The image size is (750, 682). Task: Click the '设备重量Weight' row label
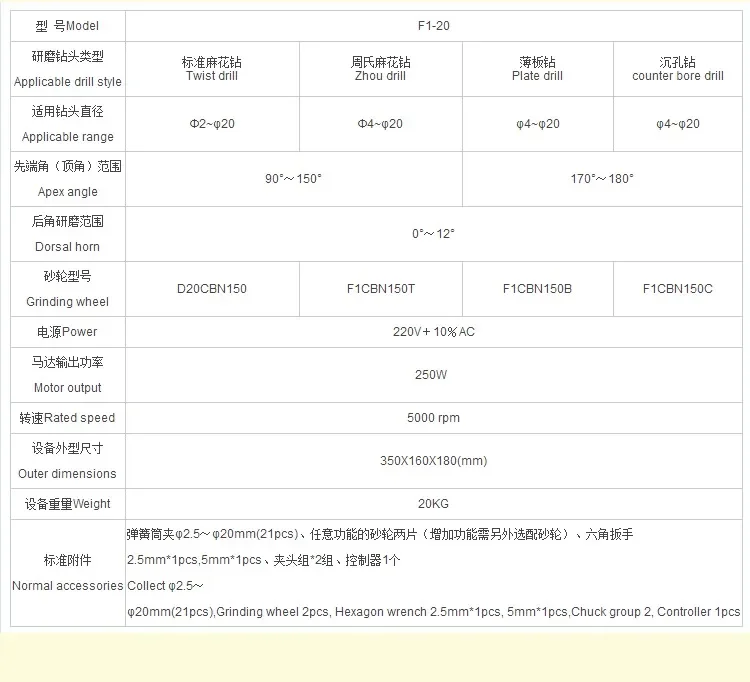pos(67,504)
